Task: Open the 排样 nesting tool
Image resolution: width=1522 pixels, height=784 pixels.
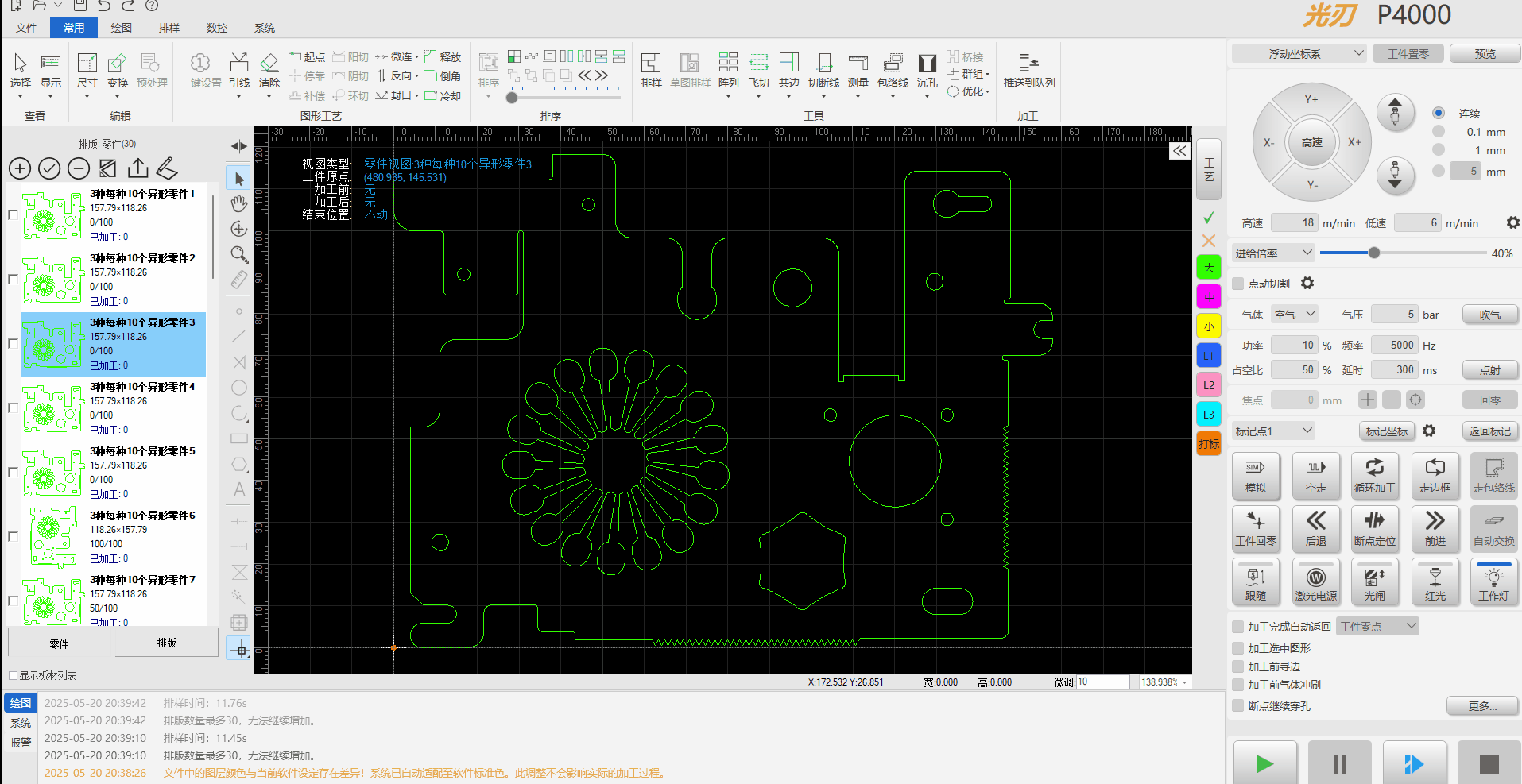Action: [651, 69]
